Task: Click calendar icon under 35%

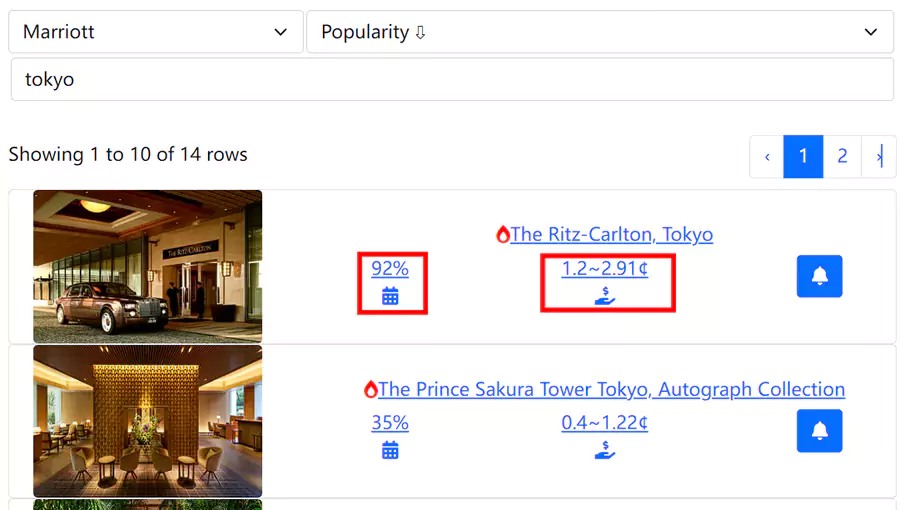Action: pyautogui.click(x=390, y=450)
